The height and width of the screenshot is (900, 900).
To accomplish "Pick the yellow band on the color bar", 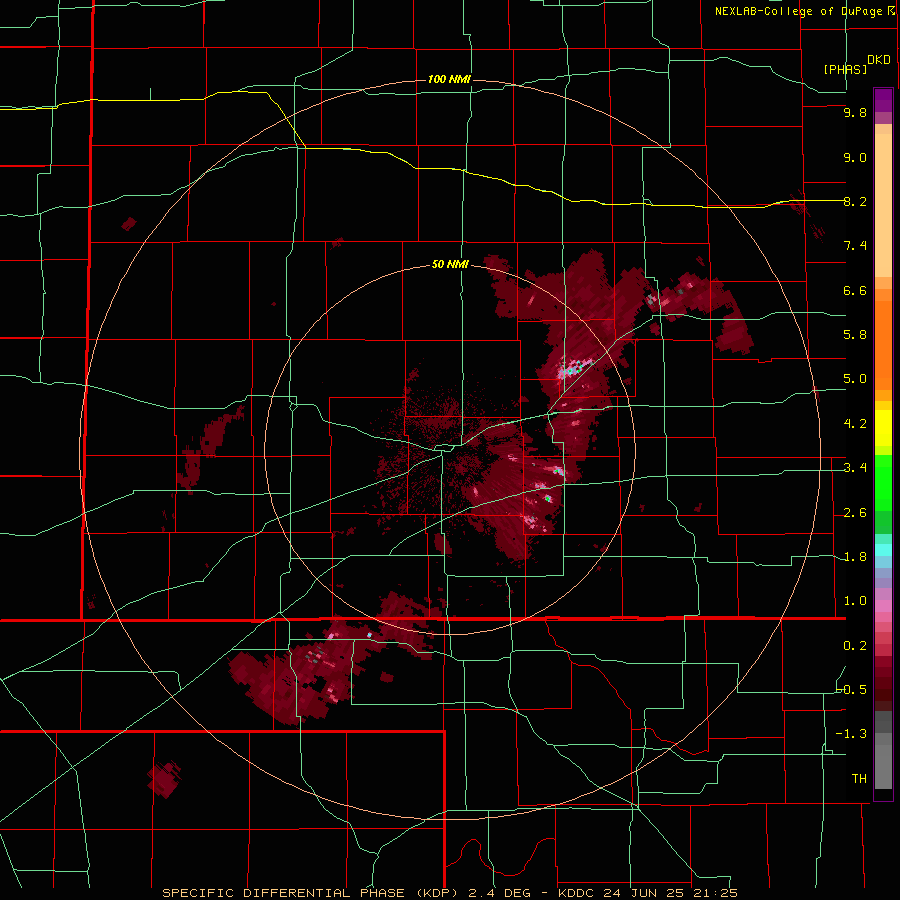I will point(883,428).
